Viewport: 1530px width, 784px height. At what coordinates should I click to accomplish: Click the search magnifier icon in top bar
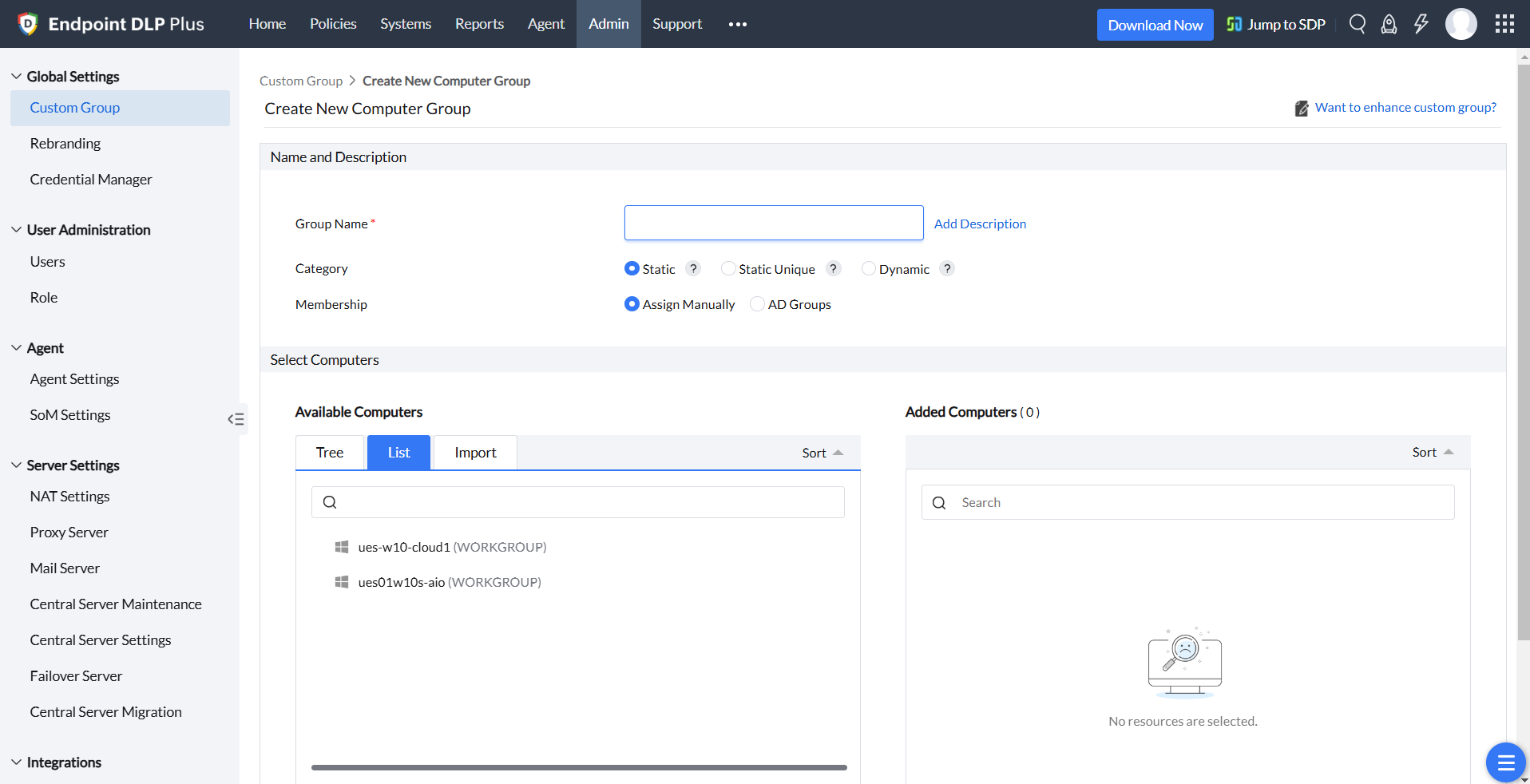point(1357,24)
